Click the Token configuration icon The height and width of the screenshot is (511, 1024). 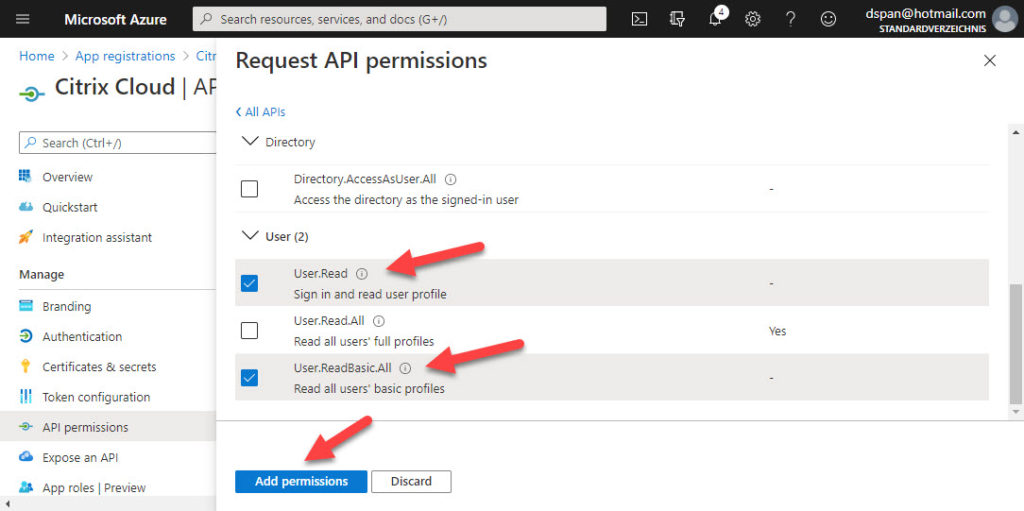click(x=25, y=397)
